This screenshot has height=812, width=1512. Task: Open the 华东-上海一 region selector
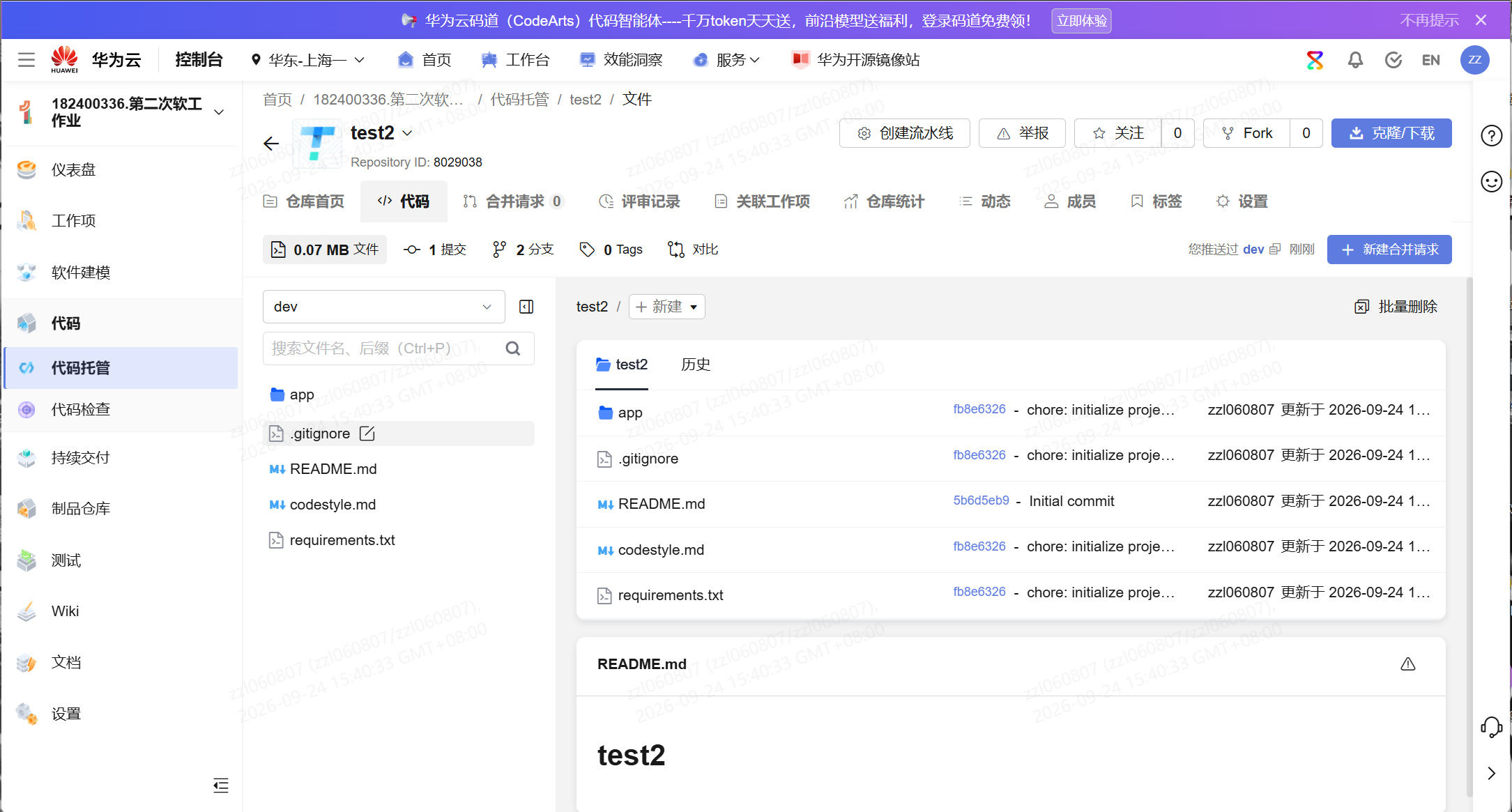point(307,60)
